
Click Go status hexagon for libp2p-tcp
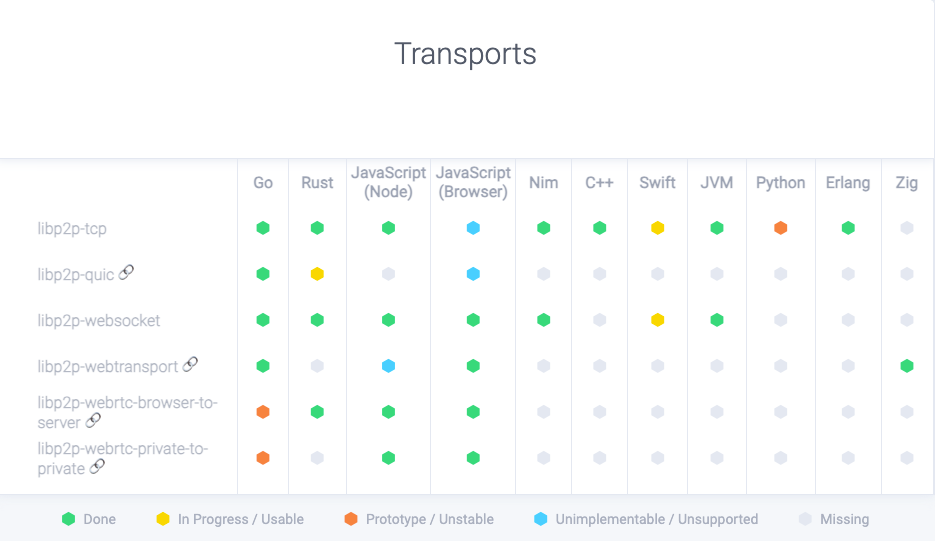[x=263, y=228]
